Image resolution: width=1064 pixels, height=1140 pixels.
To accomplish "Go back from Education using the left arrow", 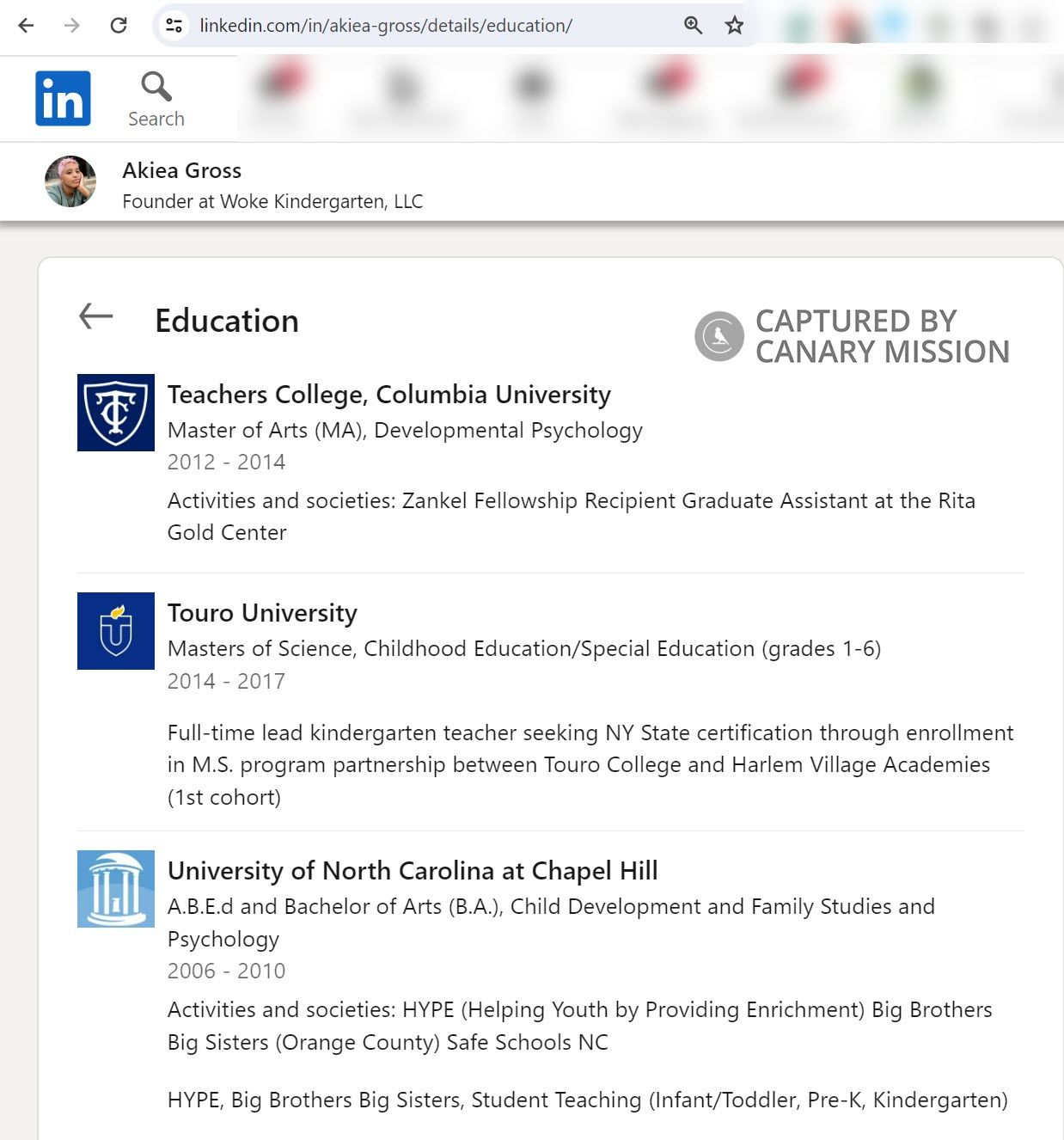I will [97, 316].
